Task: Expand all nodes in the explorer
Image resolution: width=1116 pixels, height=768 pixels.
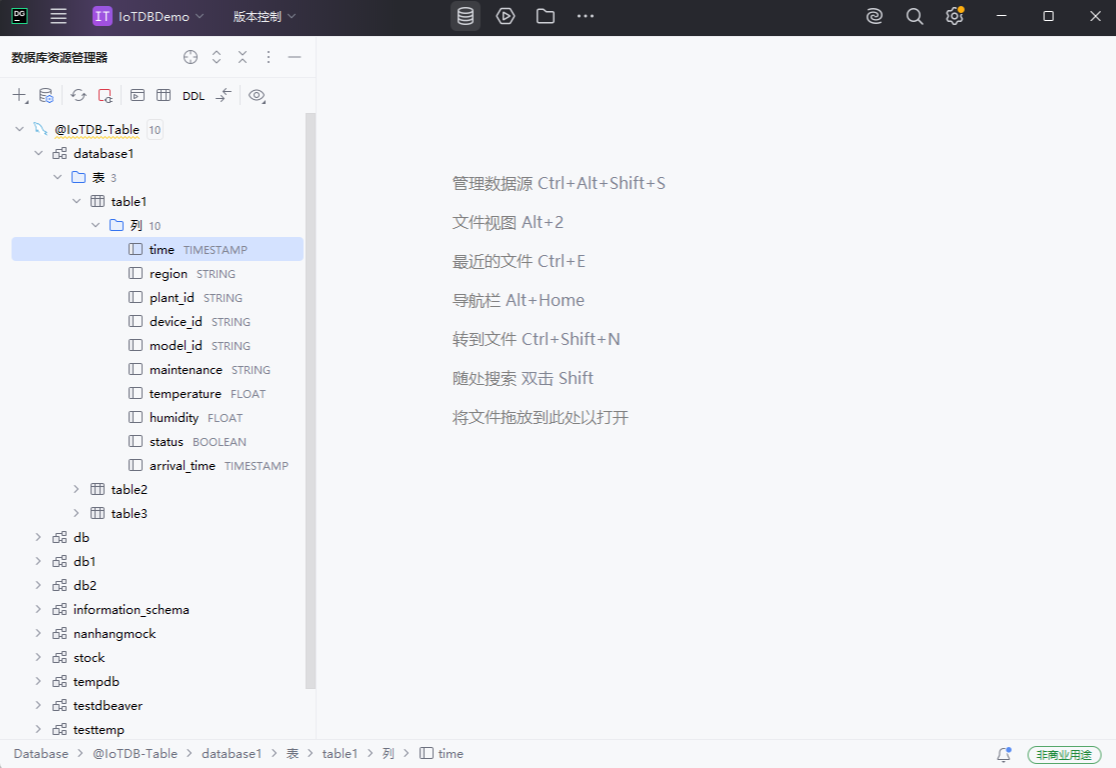Action: point(216,57)
